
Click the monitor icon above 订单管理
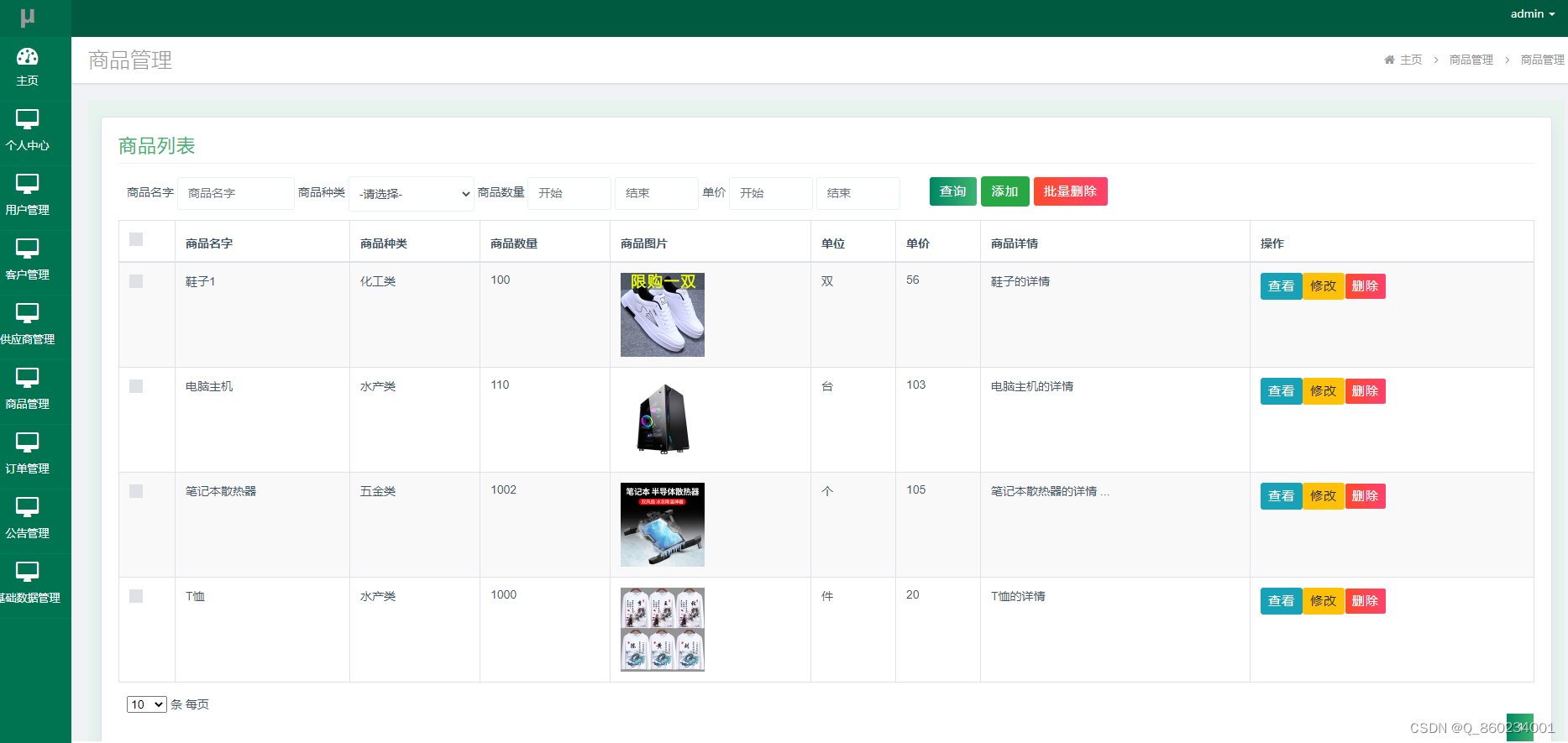click(x=28, y=442)
